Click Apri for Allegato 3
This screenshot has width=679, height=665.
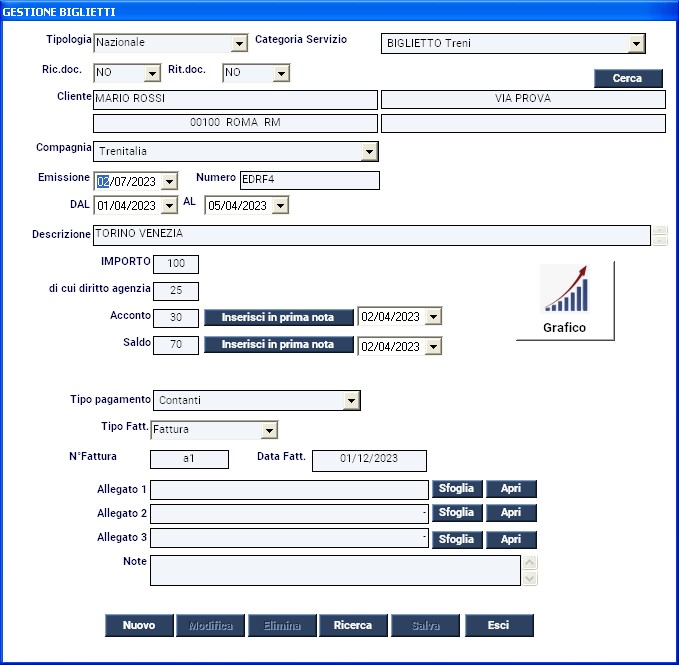coord(511,539)
